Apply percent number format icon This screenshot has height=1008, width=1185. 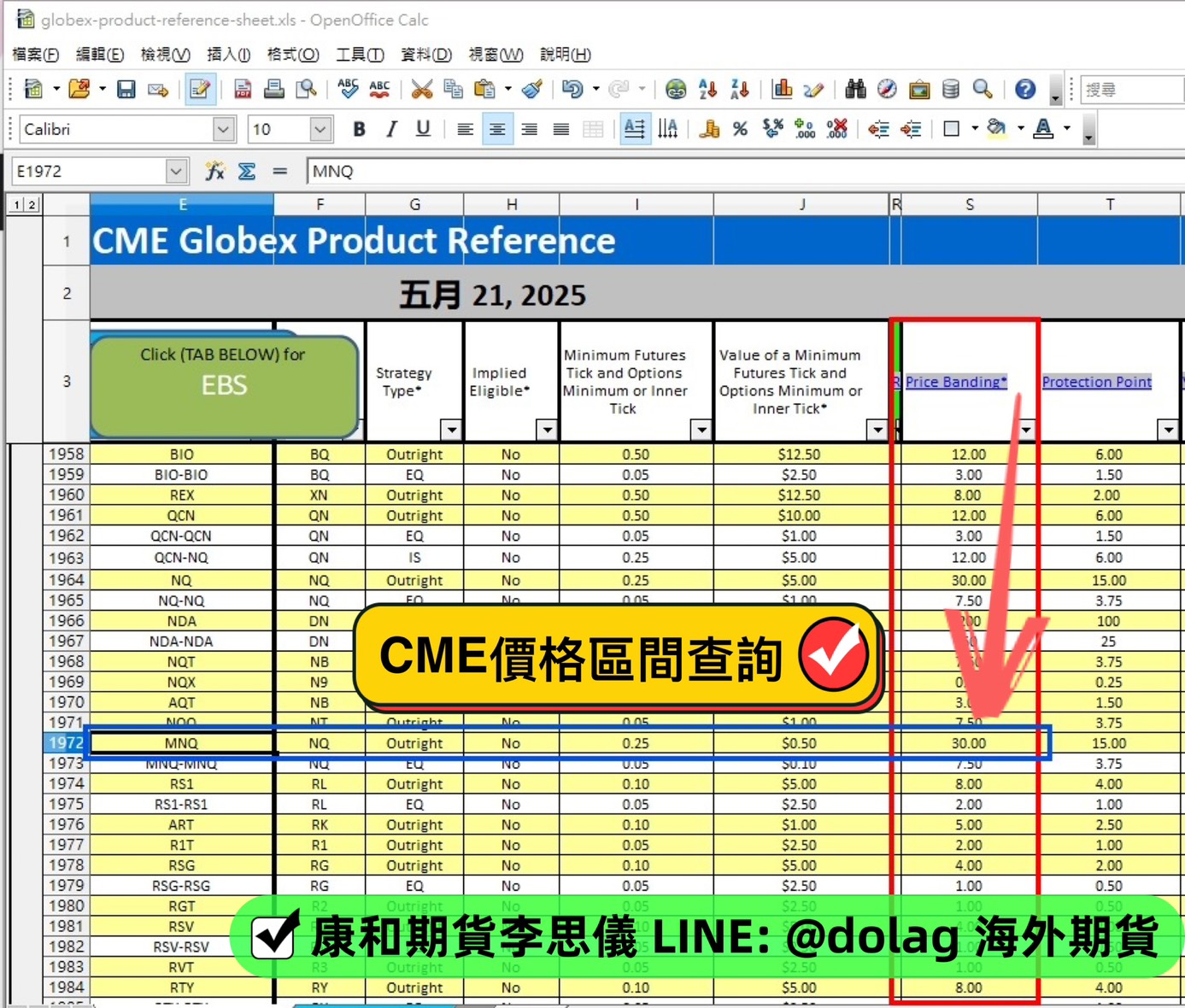click(740, 130)
